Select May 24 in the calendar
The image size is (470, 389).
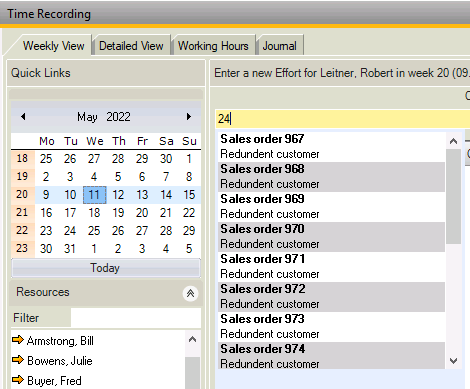coord(70,231)
